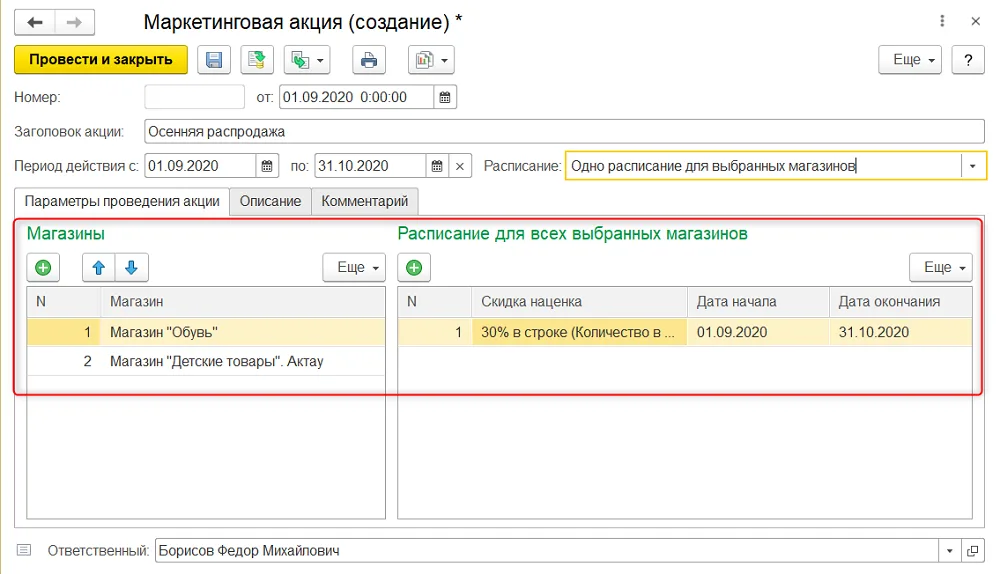Switch to the Комментарий tab
Image resolution: width=1000 pixels, height=574 pixels.
click(x=365, y=201)
